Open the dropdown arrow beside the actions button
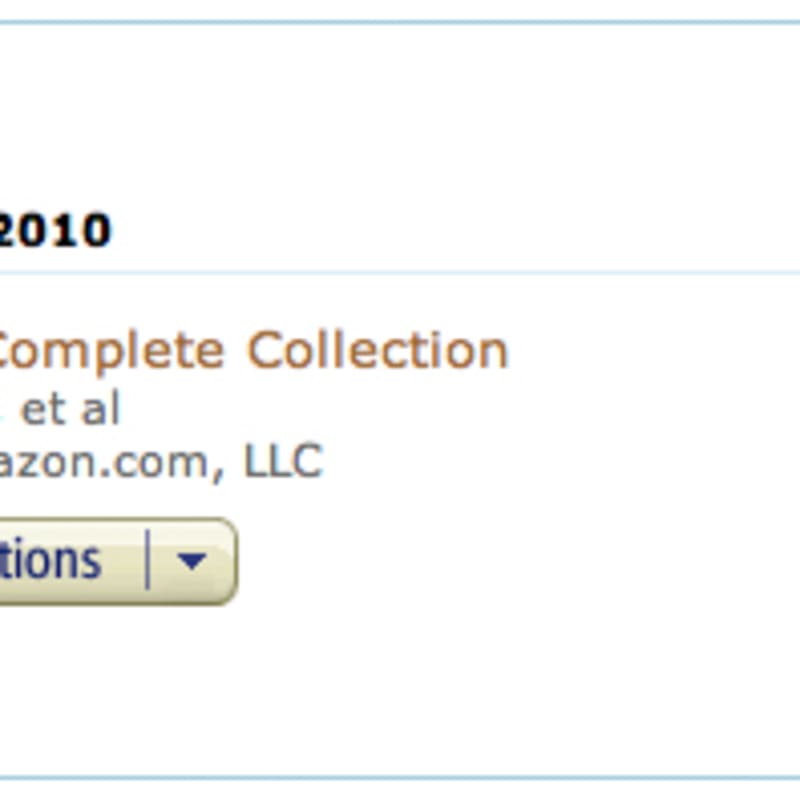 [190, 559]
